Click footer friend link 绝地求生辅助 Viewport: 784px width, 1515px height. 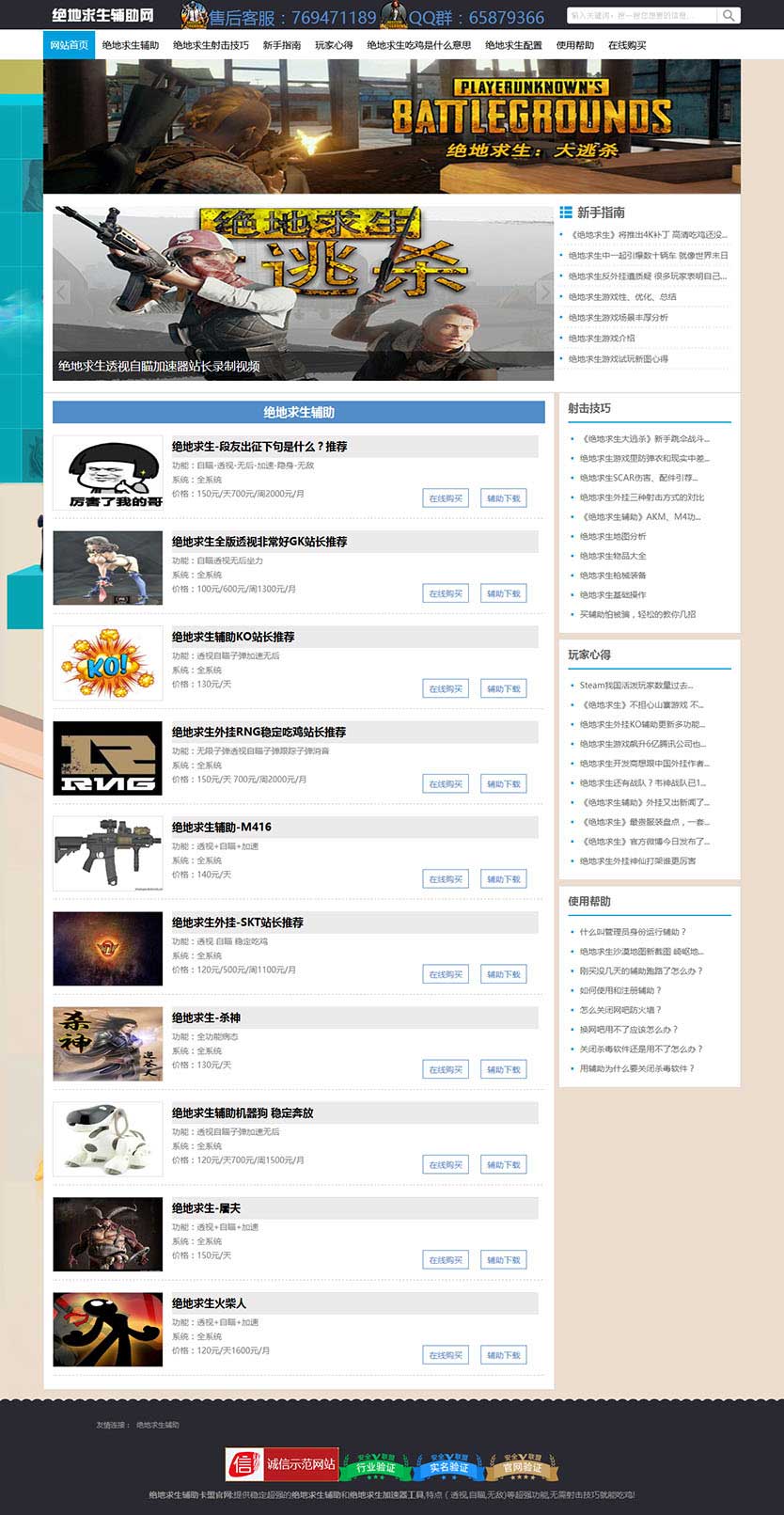click(x=157, y=1425)
